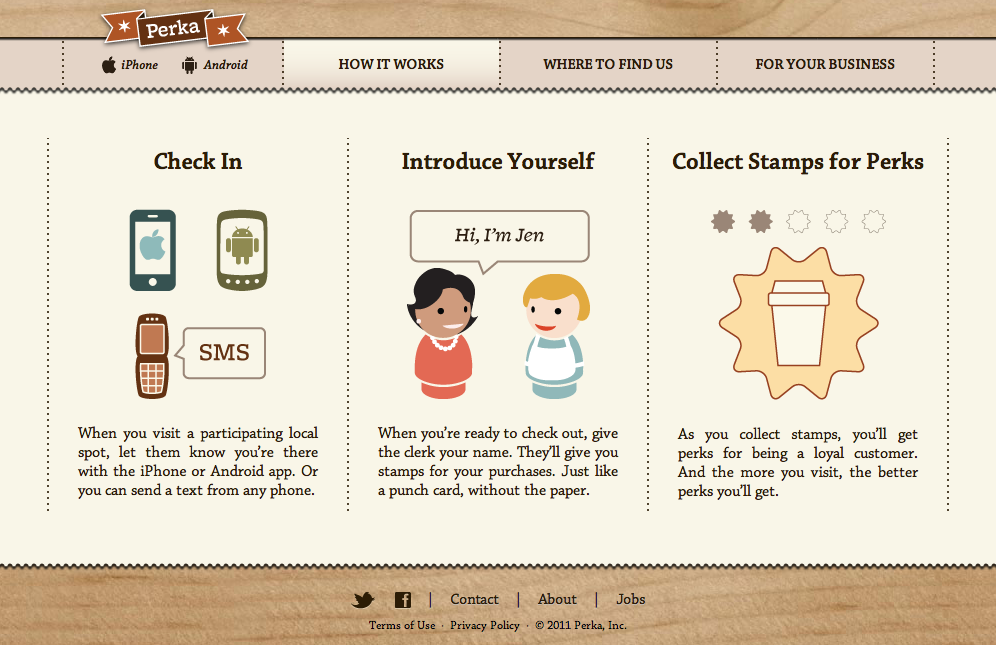Open the For Your Business tab
The width and height of the screenshot is (996, 645).
click(825, 64)
